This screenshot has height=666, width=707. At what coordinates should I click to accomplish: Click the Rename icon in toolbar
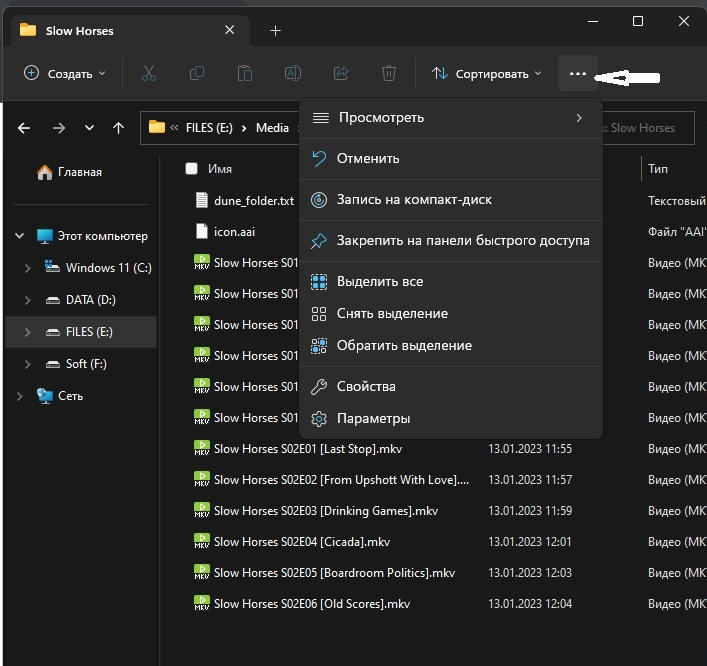[293, 73]
